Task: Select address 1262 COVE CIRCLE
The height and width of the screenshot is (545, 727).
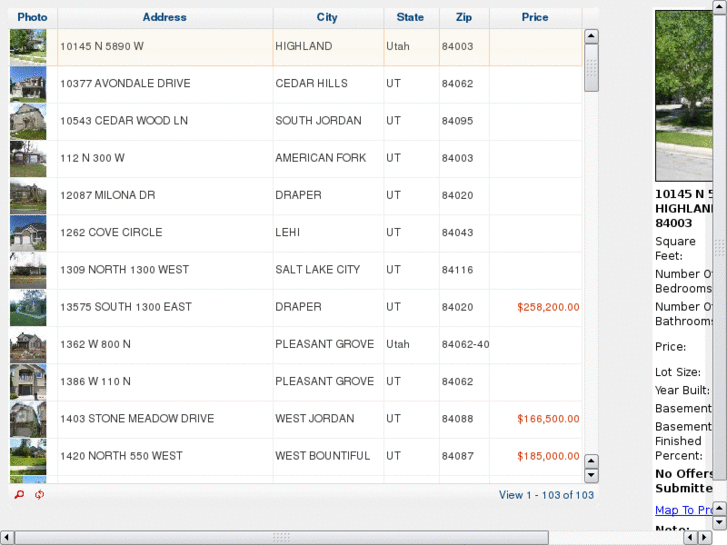Action: coord(111,232)
